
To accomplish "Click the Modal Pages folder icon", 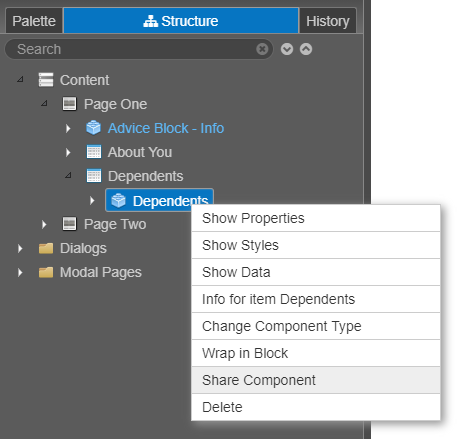I will point(46,272).
